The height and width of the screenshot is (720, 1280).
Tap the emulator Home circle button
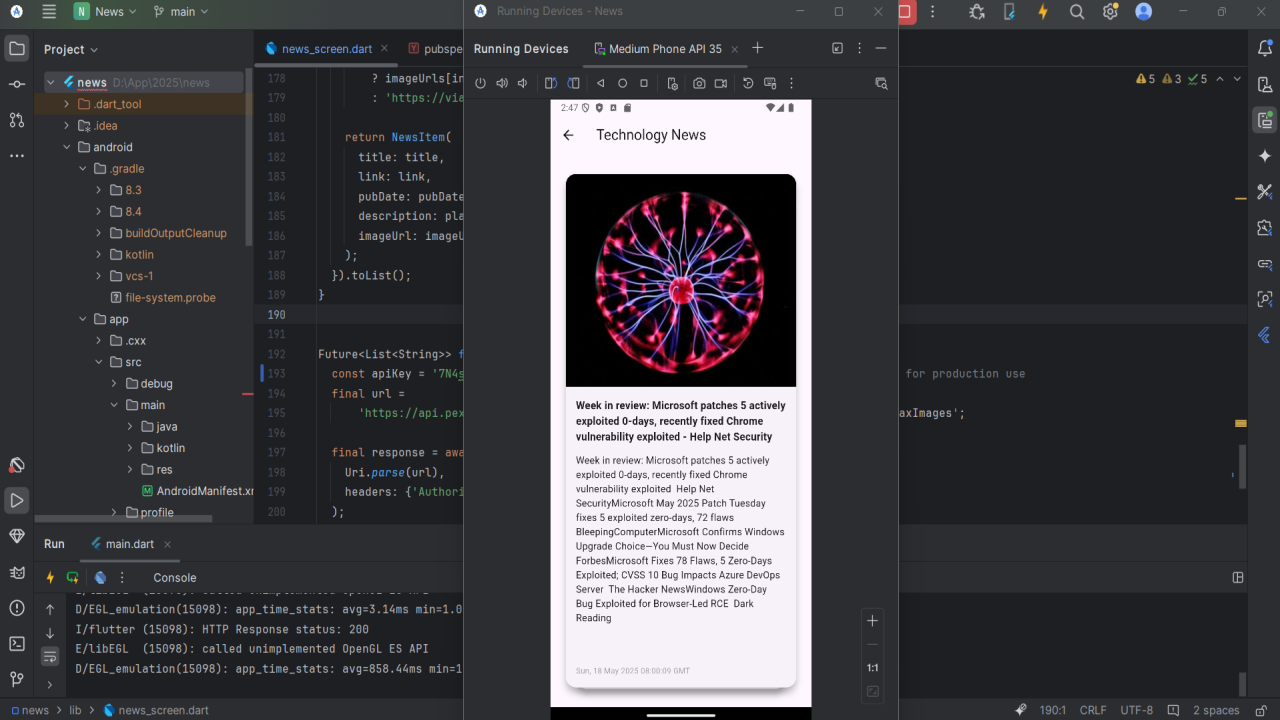(x=622, y=84)
